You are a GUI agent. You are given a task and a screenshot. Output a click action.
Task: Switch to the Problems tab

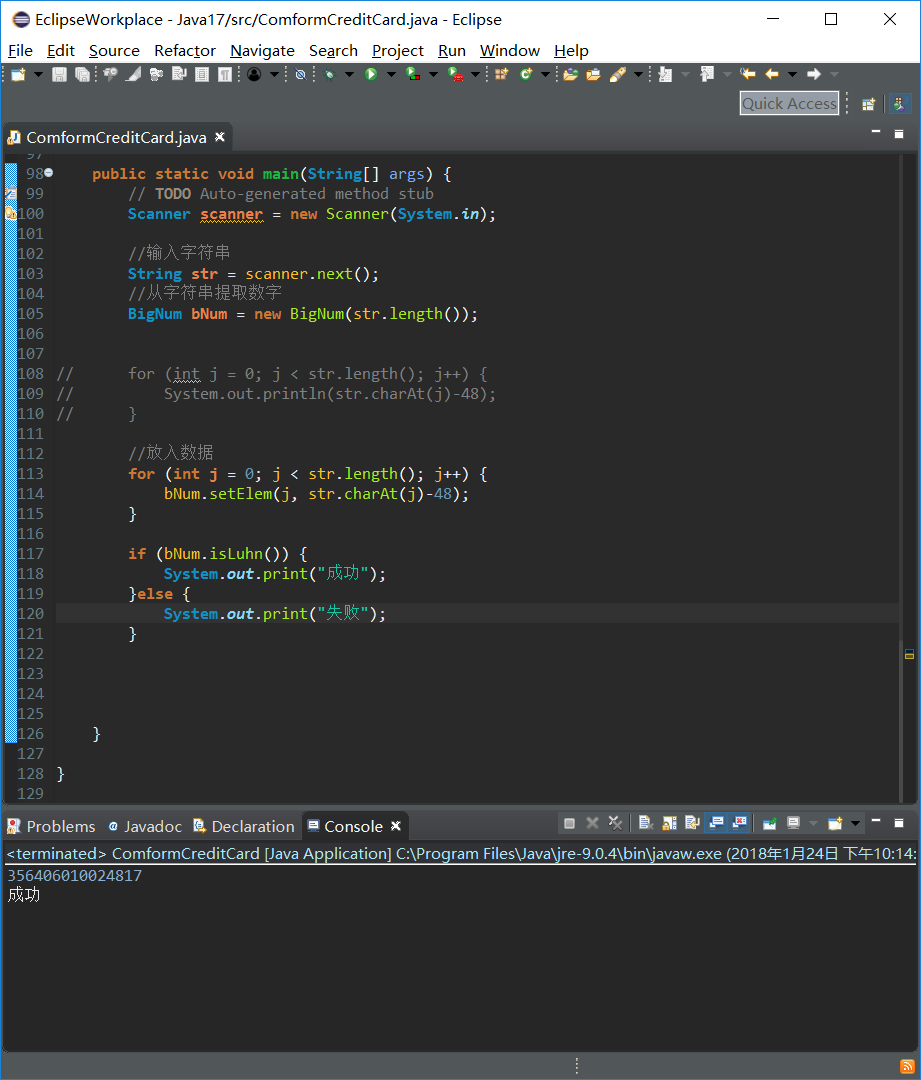[52, 826]
